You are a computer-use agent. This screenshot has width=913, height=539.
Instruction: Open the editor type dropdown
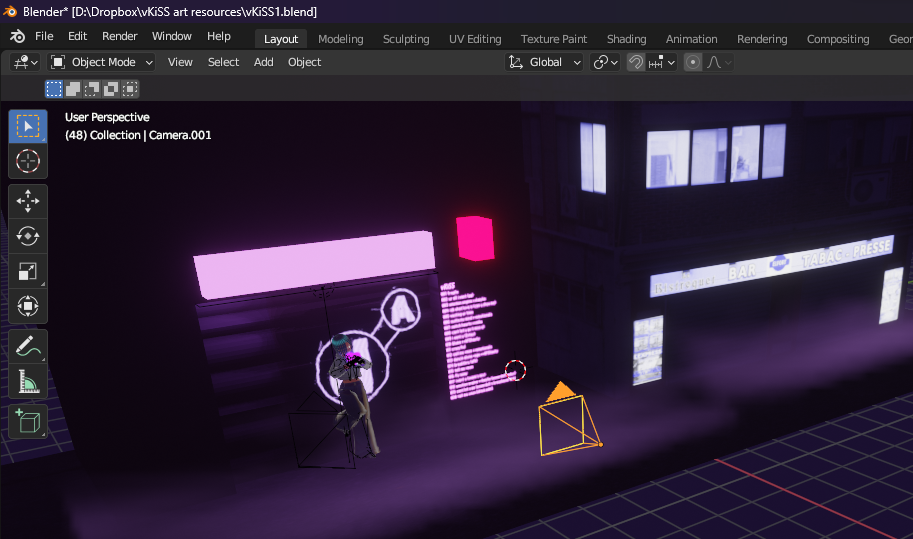pyautogui.click(x=26, y=62)
